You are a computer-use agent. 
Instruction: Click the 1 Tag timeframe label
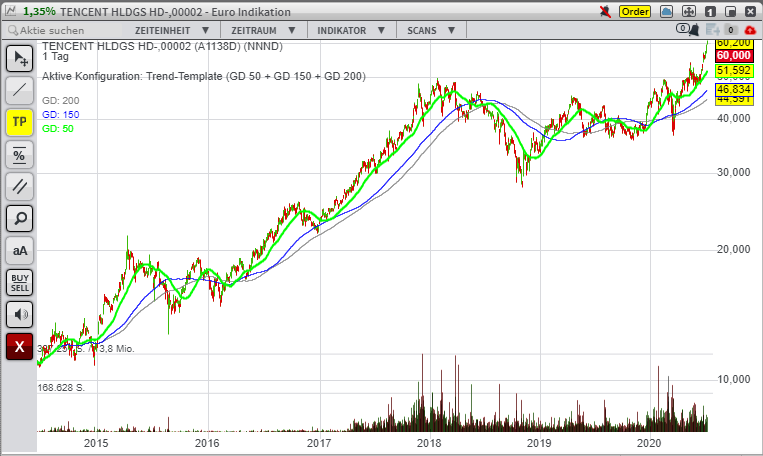click(55, 56)
